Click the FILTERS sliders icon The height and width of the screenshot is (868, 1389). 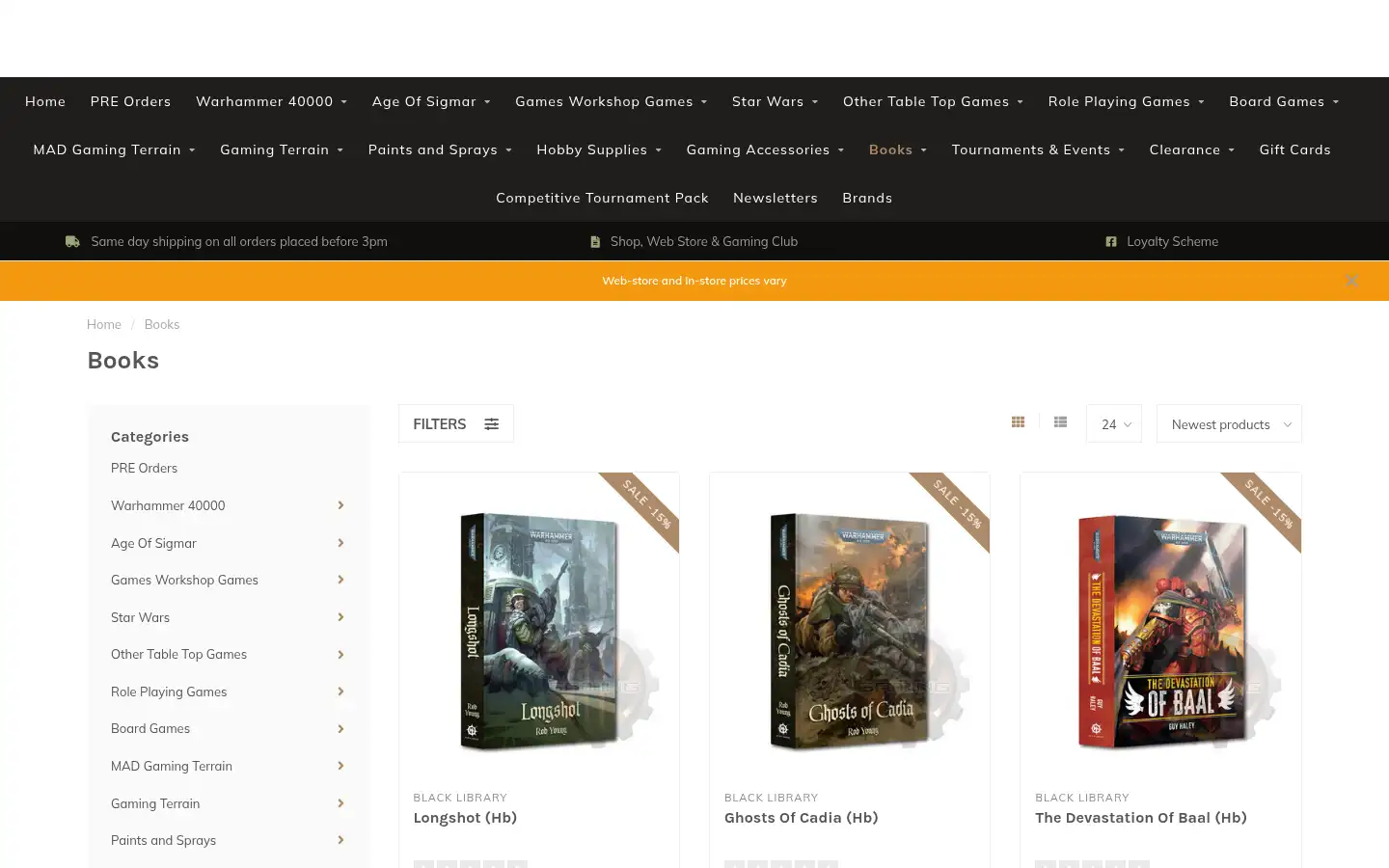492,424
